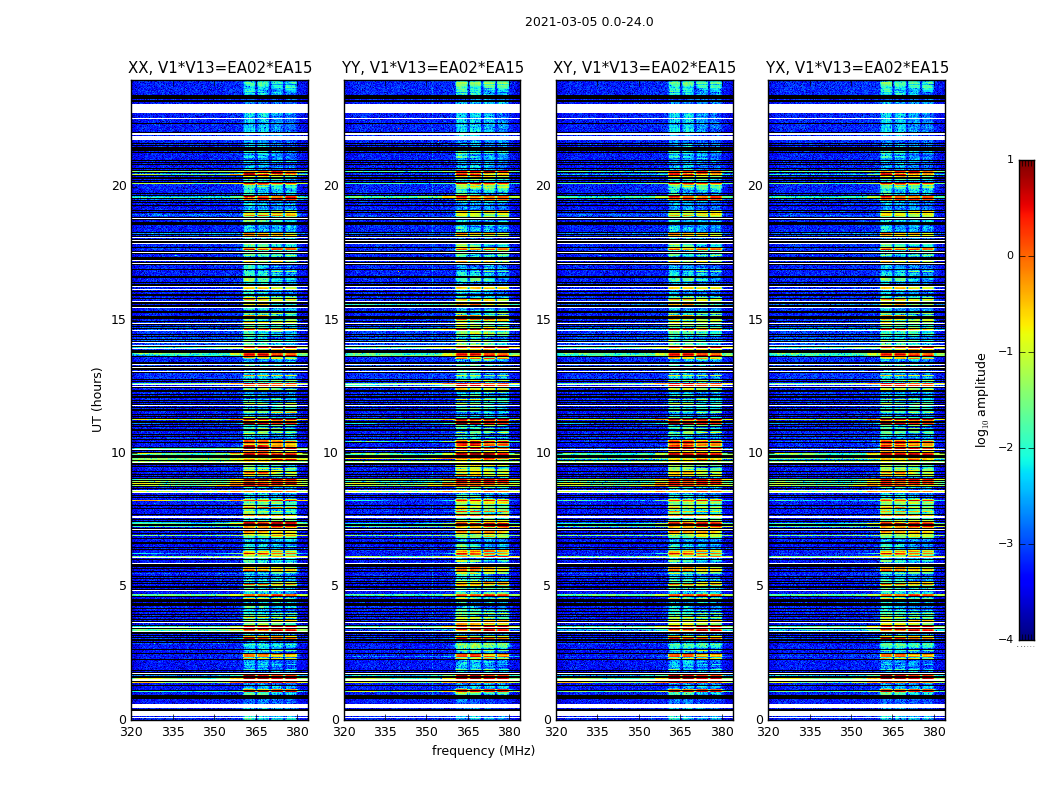This screenshot has height=800, width=1050.
Task: Select the log10 amplitude colorbar label
Action: click(x=982, y=399)
